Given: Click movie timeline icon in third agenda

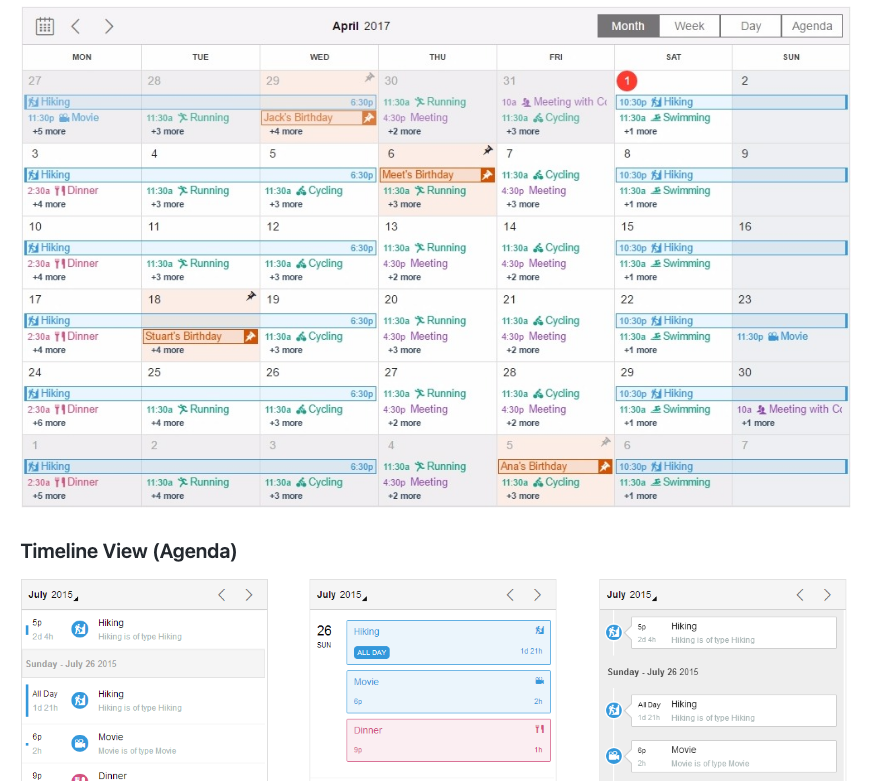Looking at the screenshot, I should pyautogui.click(x=613, y=756).
